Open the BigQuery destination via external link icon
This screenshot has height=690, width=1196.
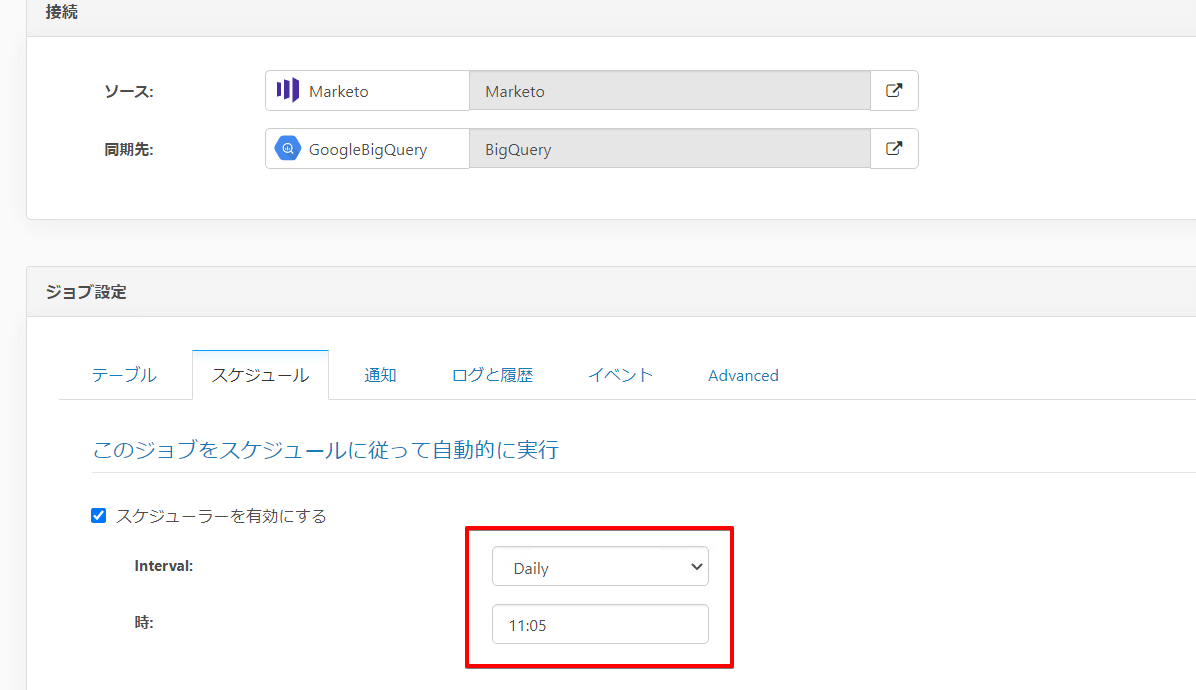tap(893, 148)
